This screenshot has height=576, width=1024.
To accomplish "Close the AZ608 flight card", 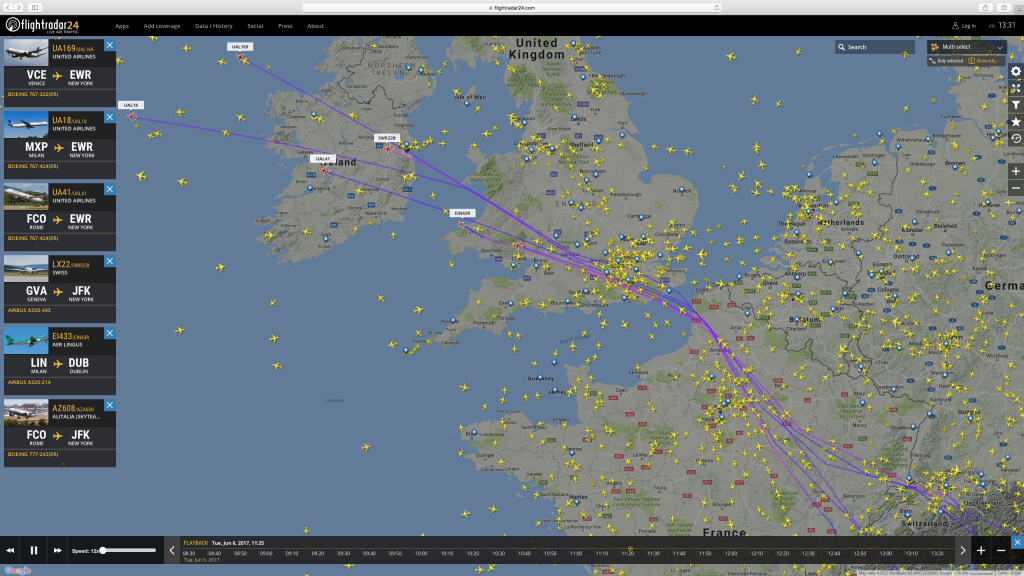I will [110, 405].
